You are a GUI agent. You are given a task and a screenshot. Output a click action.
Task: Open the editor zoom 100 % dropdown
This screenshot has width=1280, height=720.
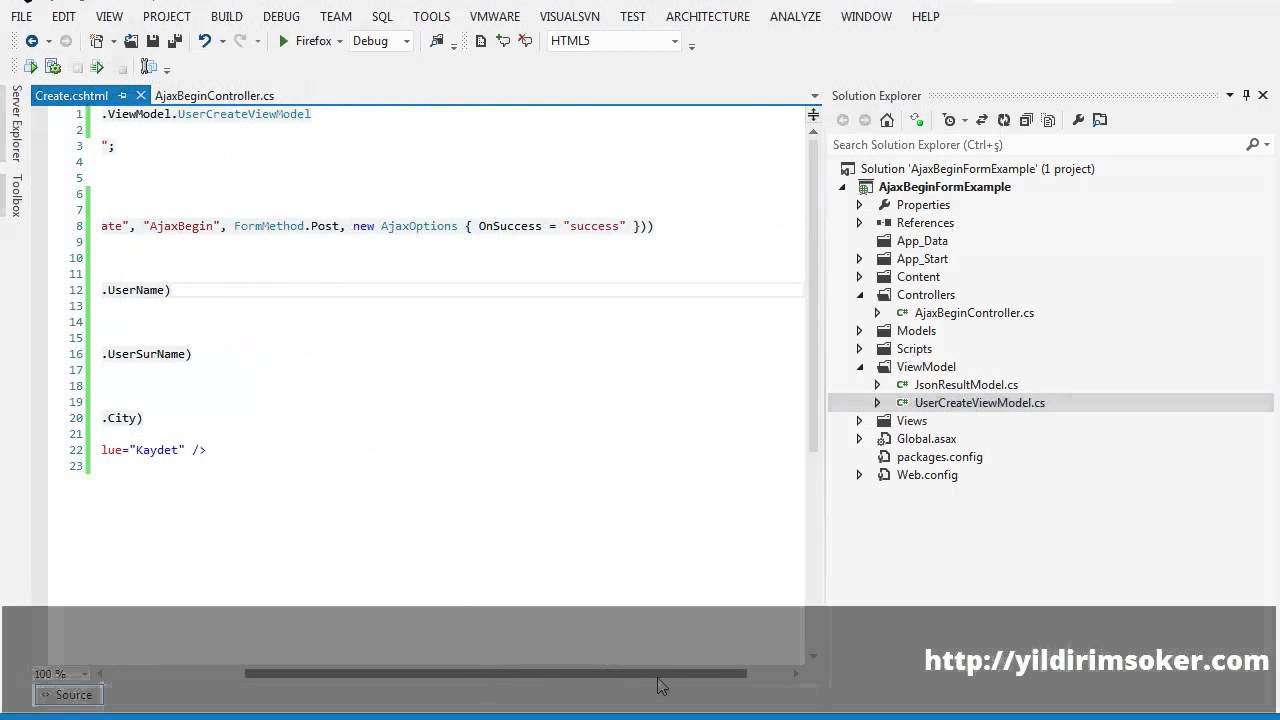84,674
